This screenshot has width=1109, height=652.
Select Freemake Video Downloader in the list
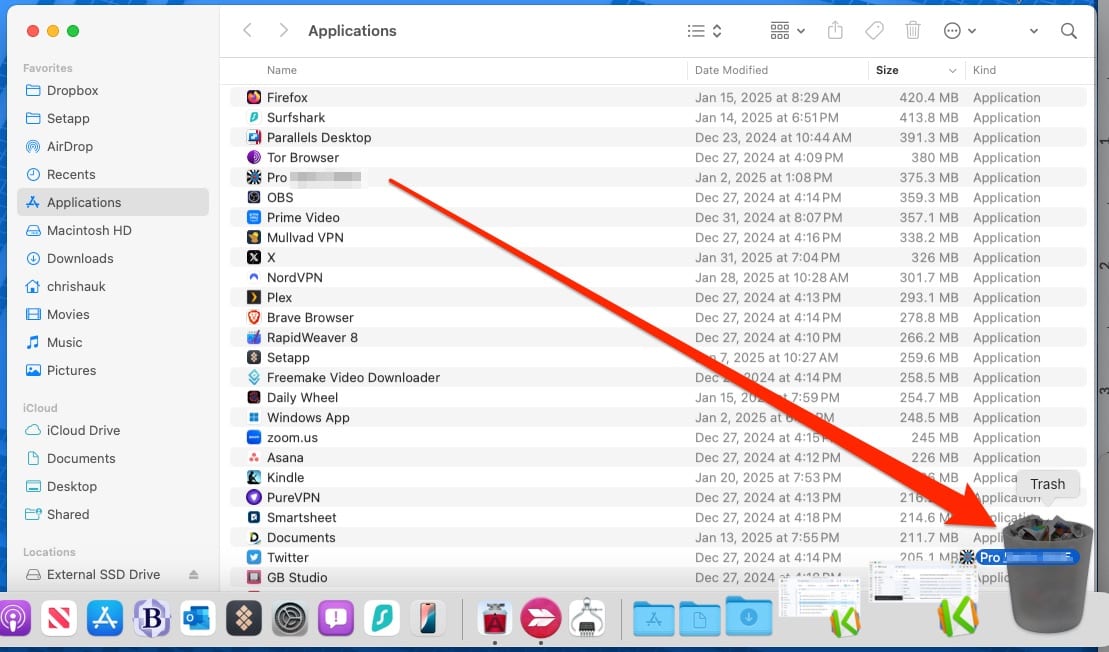click(x=658, y=377)
